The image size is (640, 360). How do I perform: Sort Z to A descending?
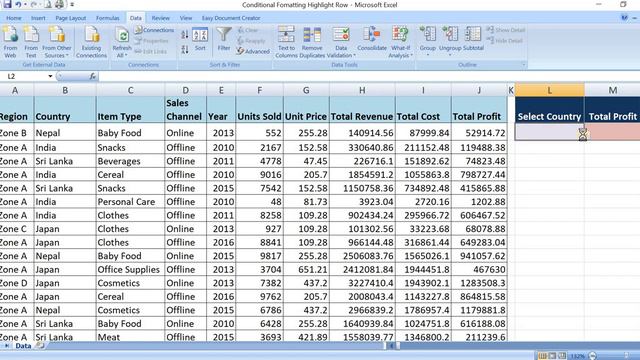tap(184, 49)
